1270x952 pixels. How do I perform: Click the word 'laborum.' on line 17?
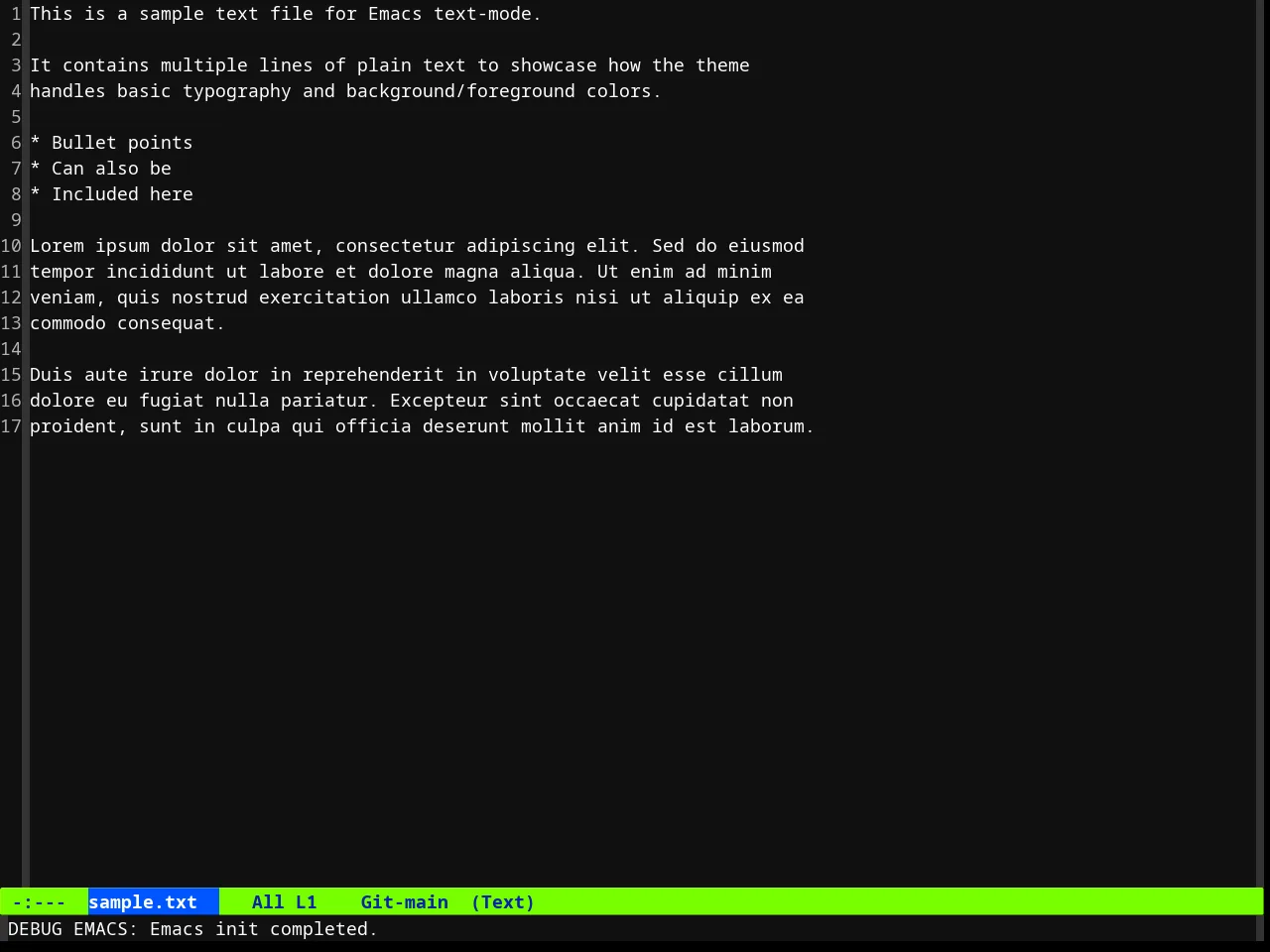point(771,426)
